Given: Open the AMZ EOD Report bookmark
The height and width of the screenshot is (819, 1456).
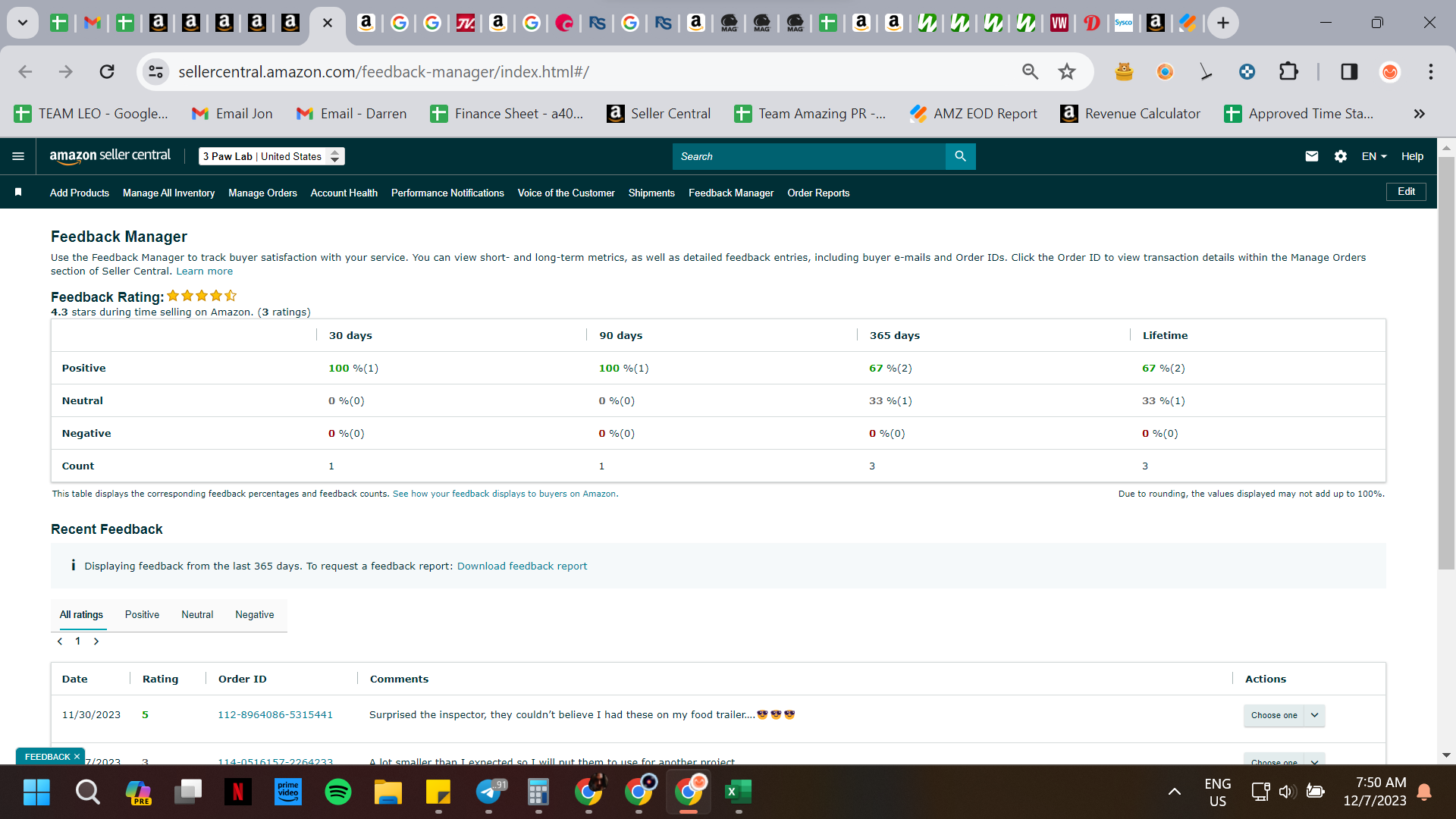Looking at the screenshot, I should [973, 114].
